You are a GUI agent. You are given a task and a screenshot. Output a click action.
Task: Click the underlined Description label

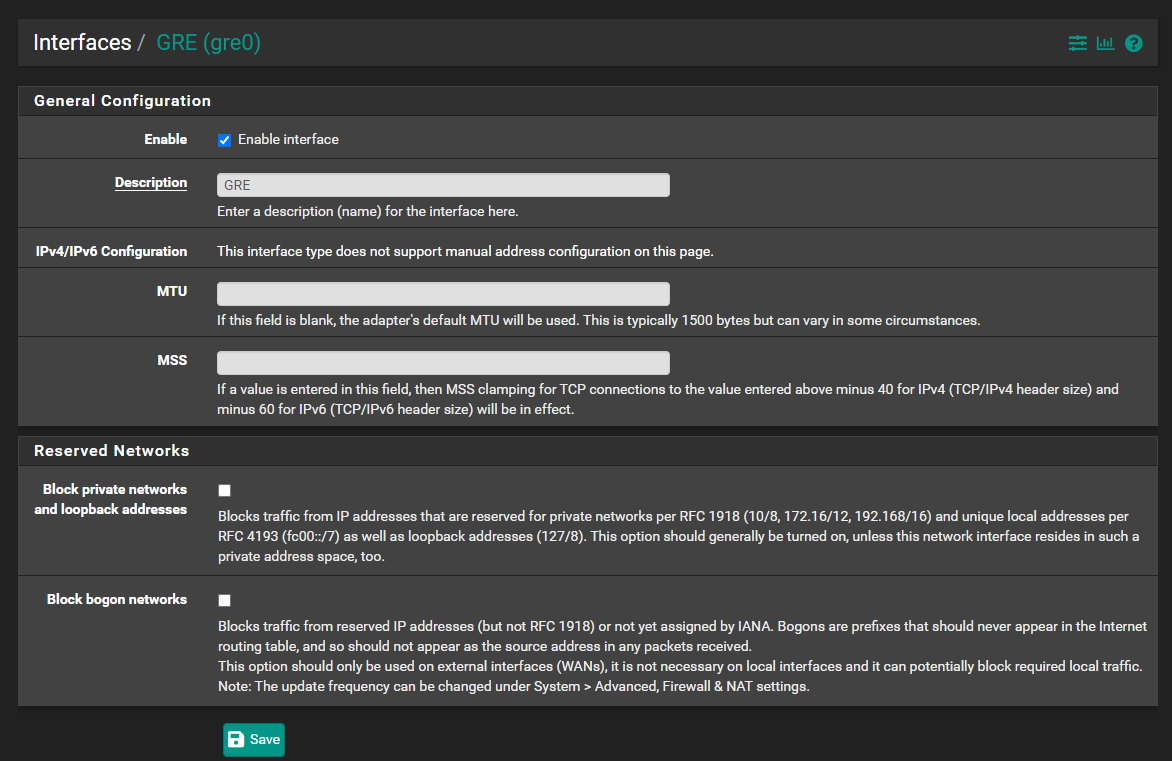[151, 183]
